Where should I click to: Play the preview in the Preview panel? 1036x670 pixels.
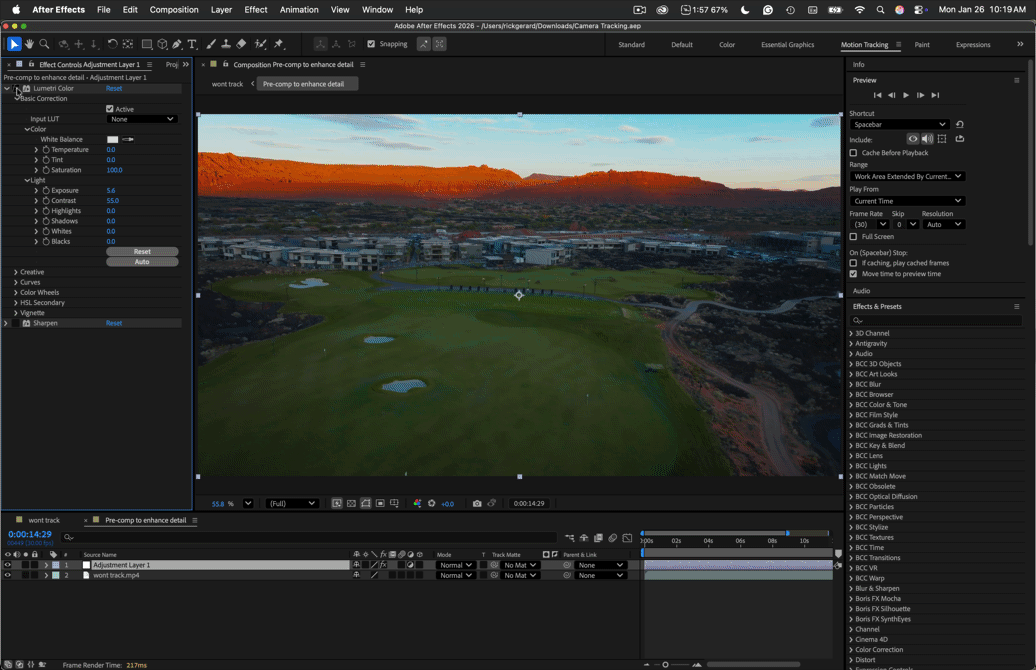906,95
